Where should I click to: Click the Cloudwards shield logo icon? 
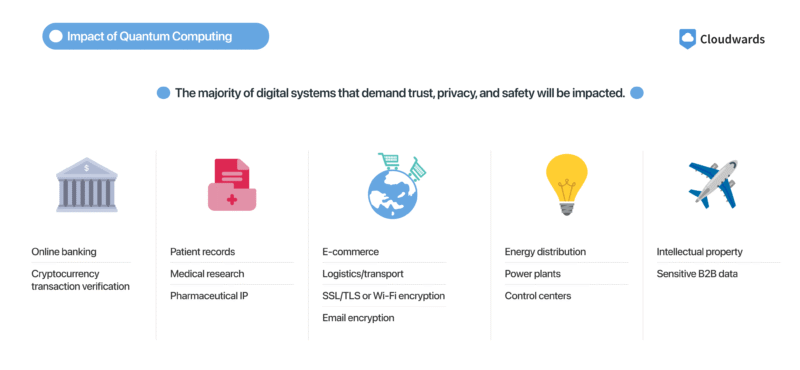coord(687,39)
